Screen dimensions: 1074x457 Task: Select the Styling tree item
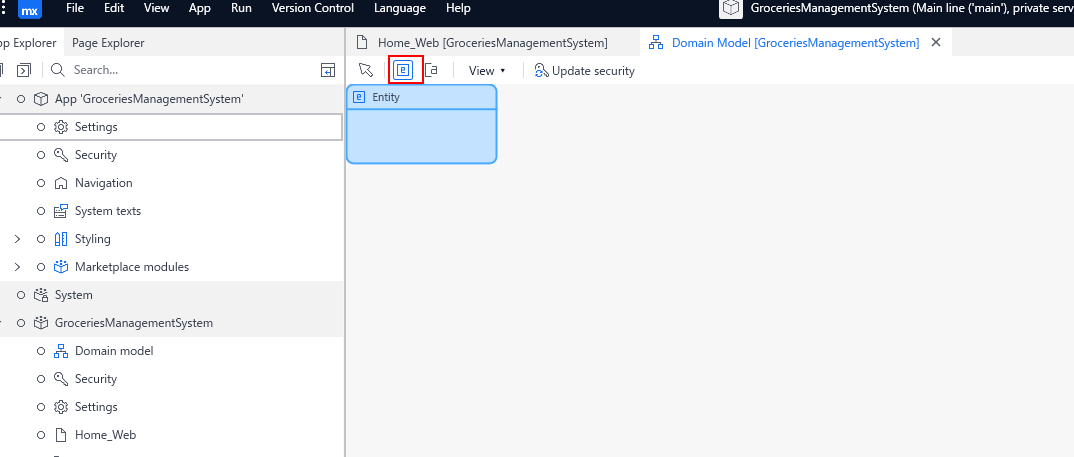(92, 239)
